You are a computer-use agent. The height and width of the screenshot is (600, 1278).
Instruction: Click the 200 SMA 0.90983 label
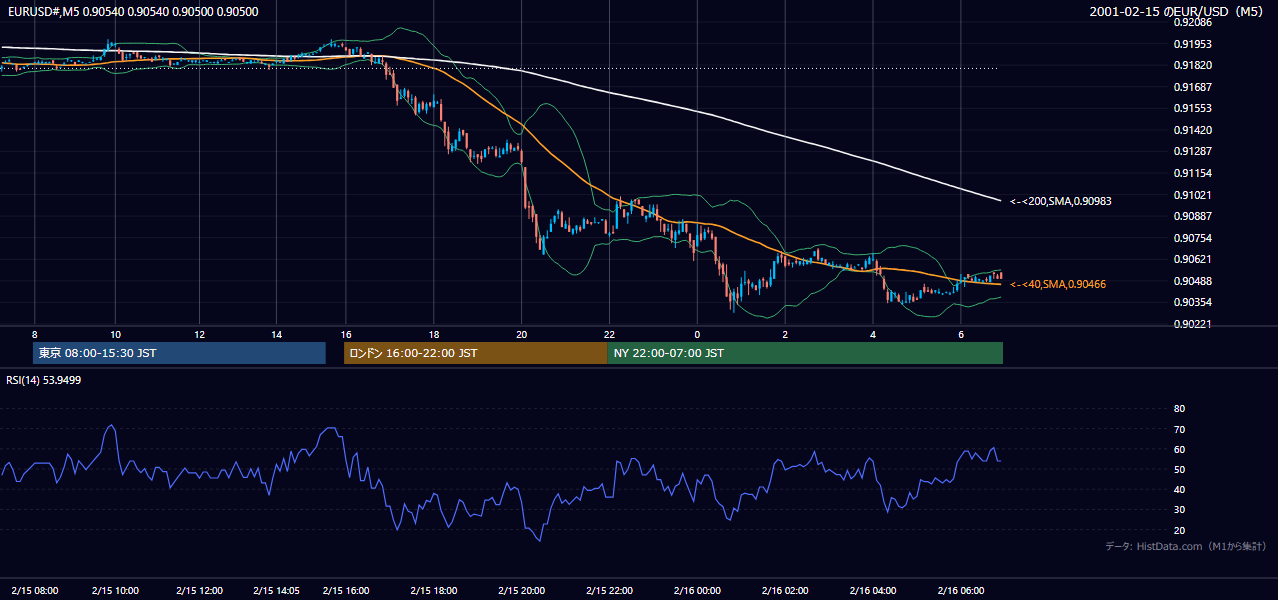1061,201
